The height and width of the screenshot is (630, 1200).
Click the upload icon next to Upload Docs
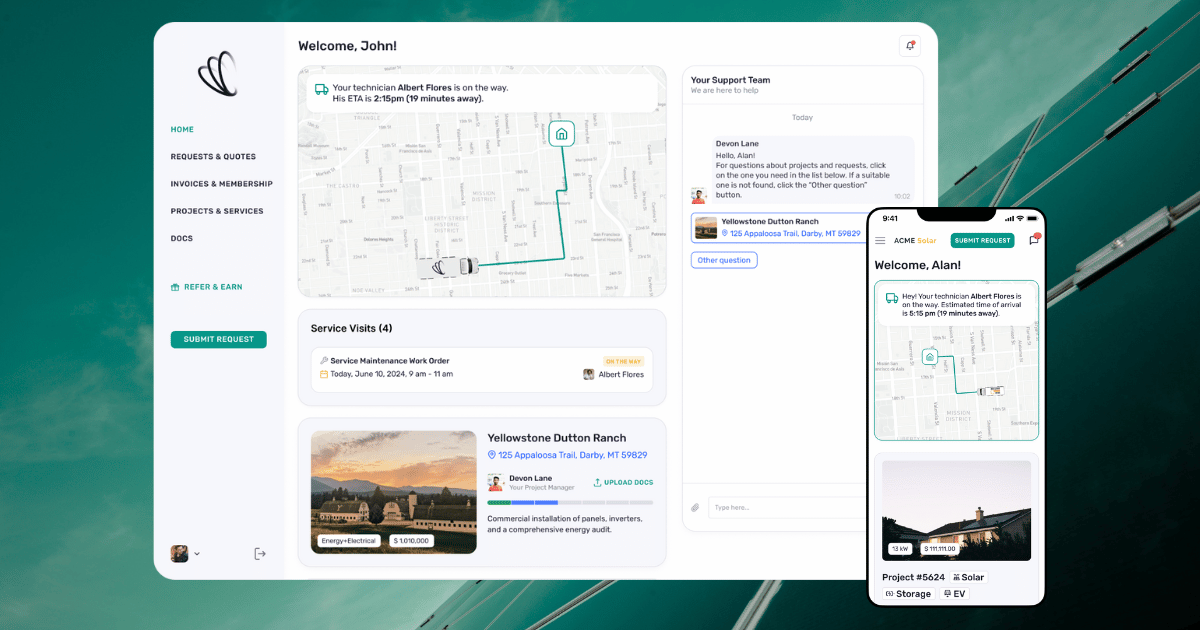[x=598, y=482]
